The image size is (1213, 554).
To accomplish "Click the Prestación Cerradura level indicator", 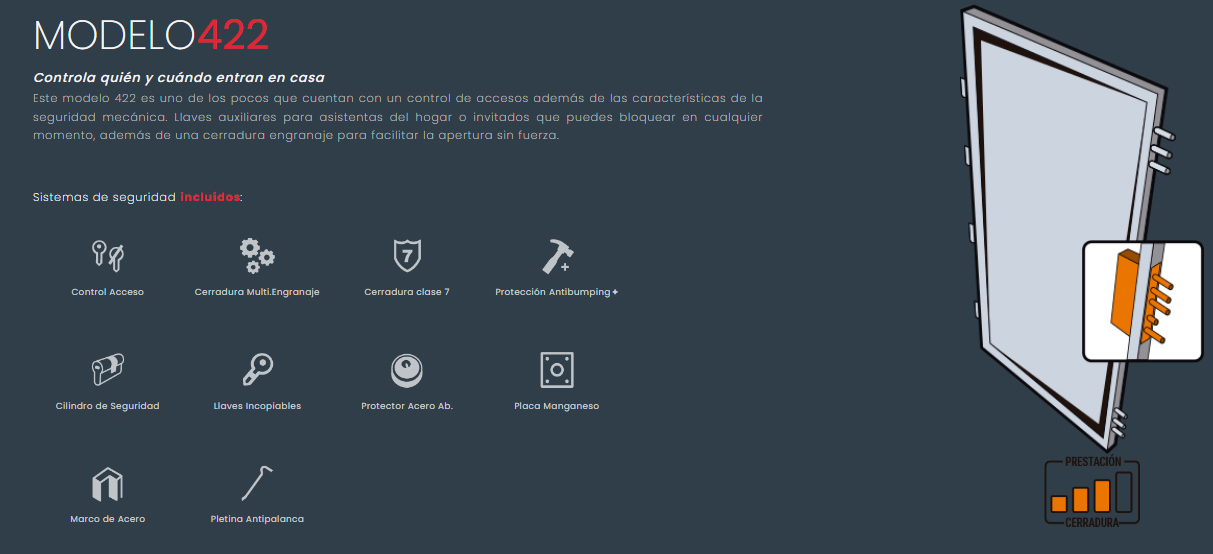I will pos(1092,492).
